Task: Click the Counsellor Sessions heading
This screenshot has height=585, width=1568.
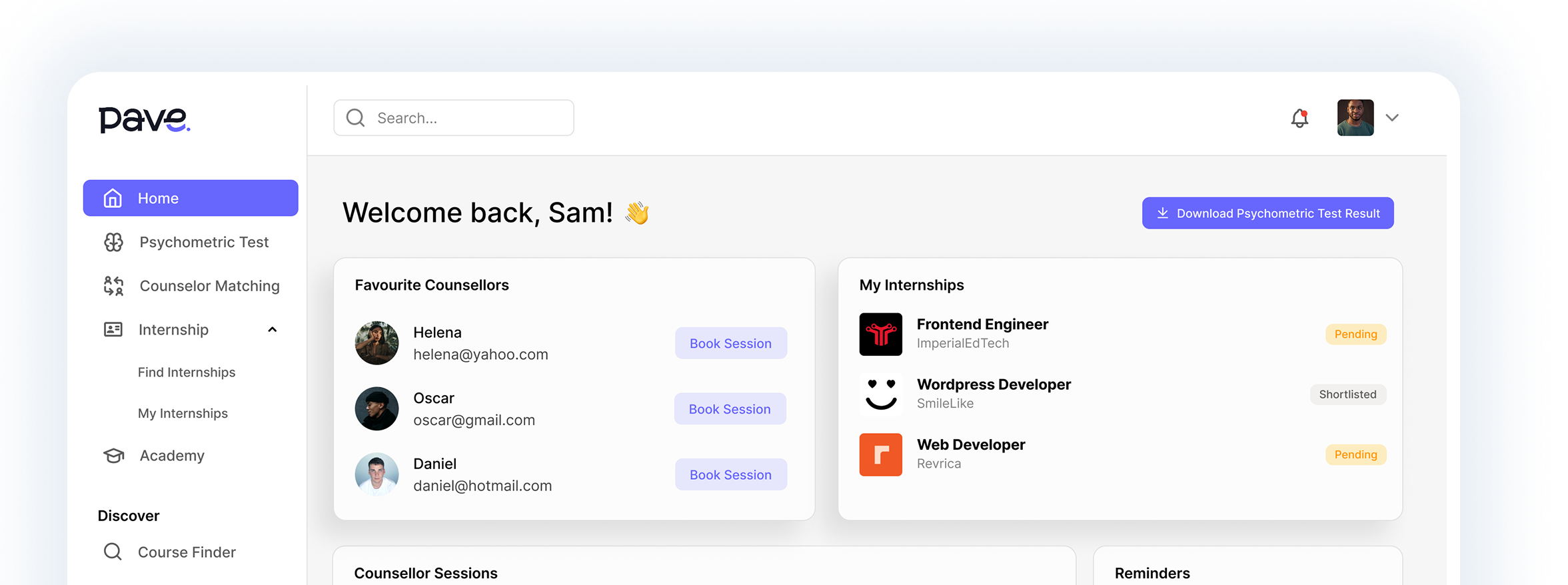Action: [426, 574]
